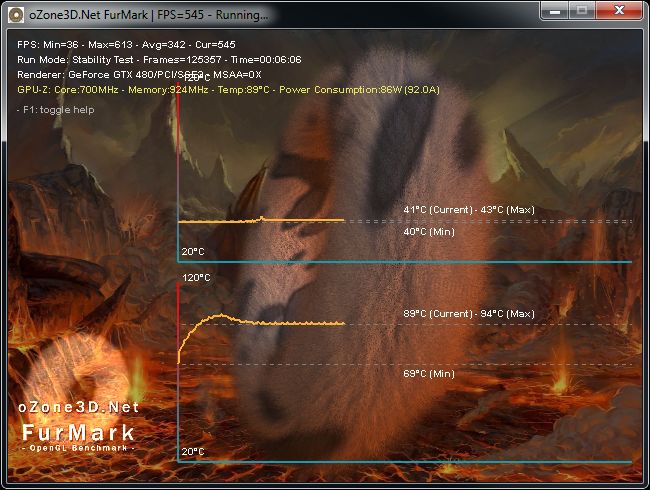Image resolution: width=650 pixels, height=490 pixels.
Task: Click the lower graph '20°C' axis label
Action: (193, 451)
